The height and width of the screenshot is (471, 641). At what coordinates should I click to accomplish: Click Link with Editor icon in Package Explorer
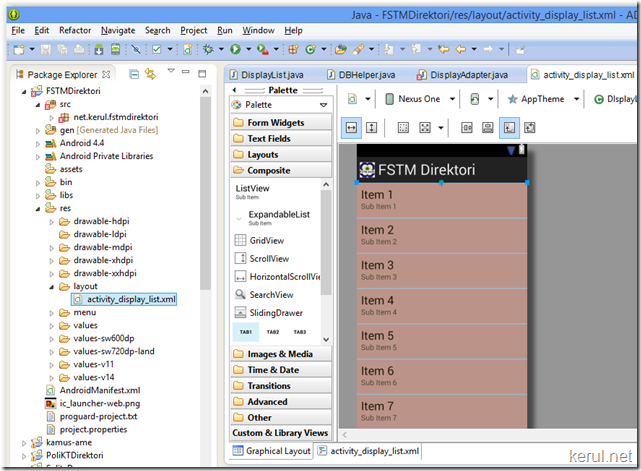(x=150, y=74)
